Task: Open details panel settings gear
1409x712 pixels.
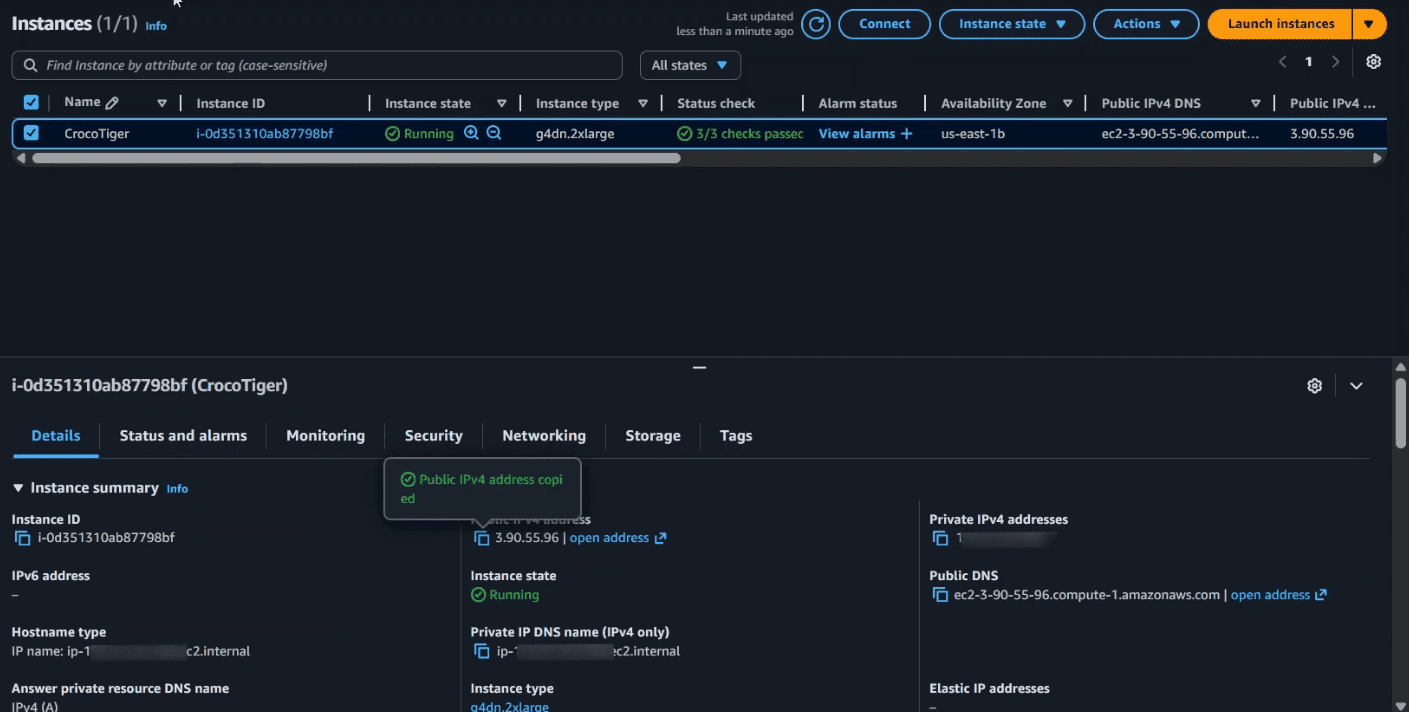Action: (1314, 385)
